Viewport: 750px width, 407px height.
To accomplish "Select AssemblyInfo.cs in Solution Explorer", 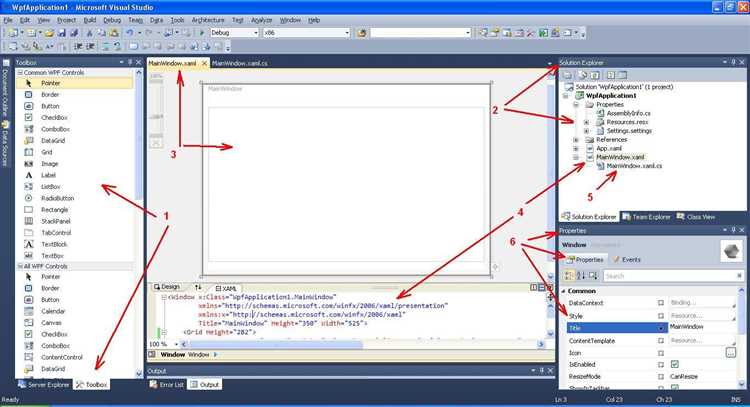I will (628, 114).
